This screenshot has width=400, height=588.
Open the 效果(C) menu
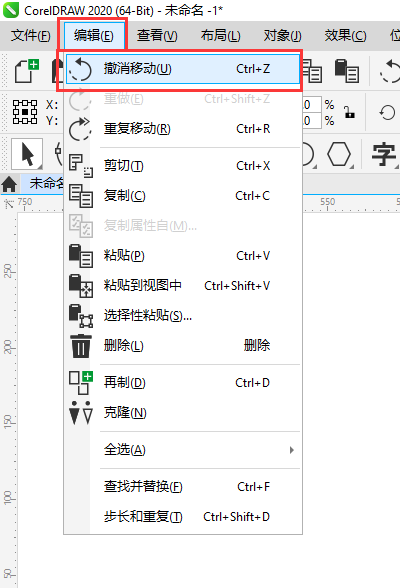pos(345,36)
